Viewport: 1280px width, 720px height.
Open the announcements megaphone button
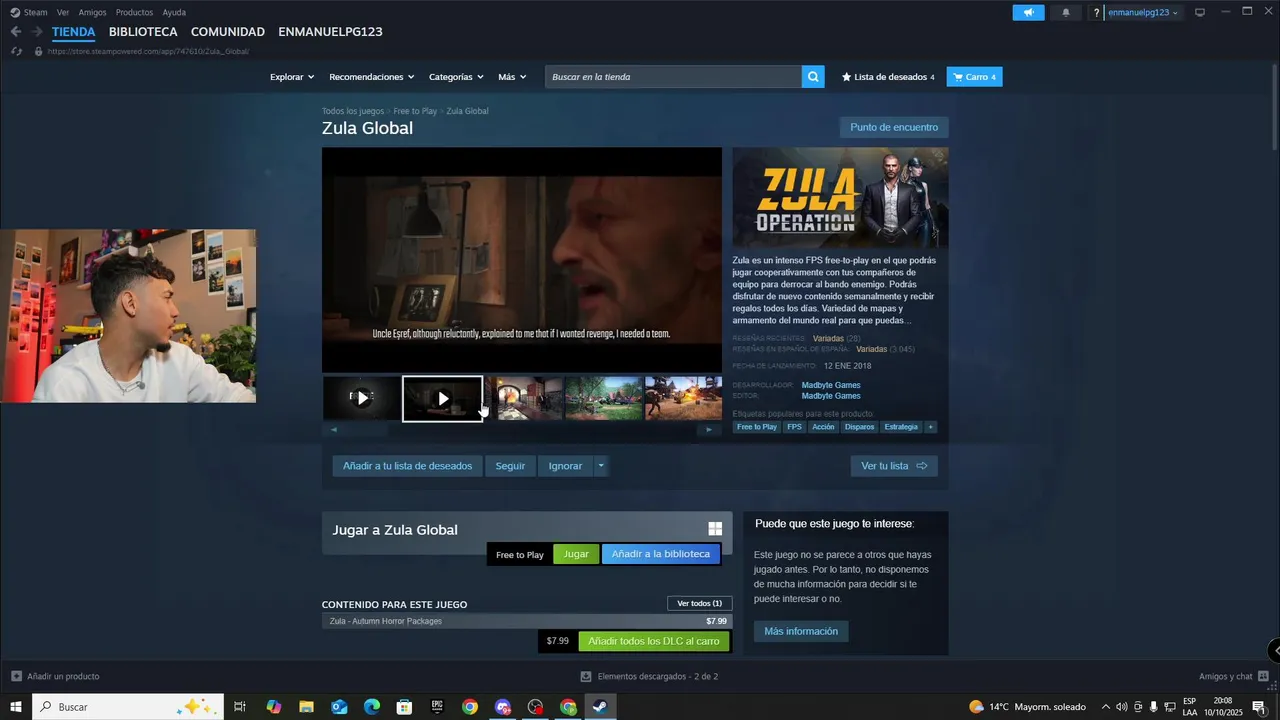click(1028, 12)
